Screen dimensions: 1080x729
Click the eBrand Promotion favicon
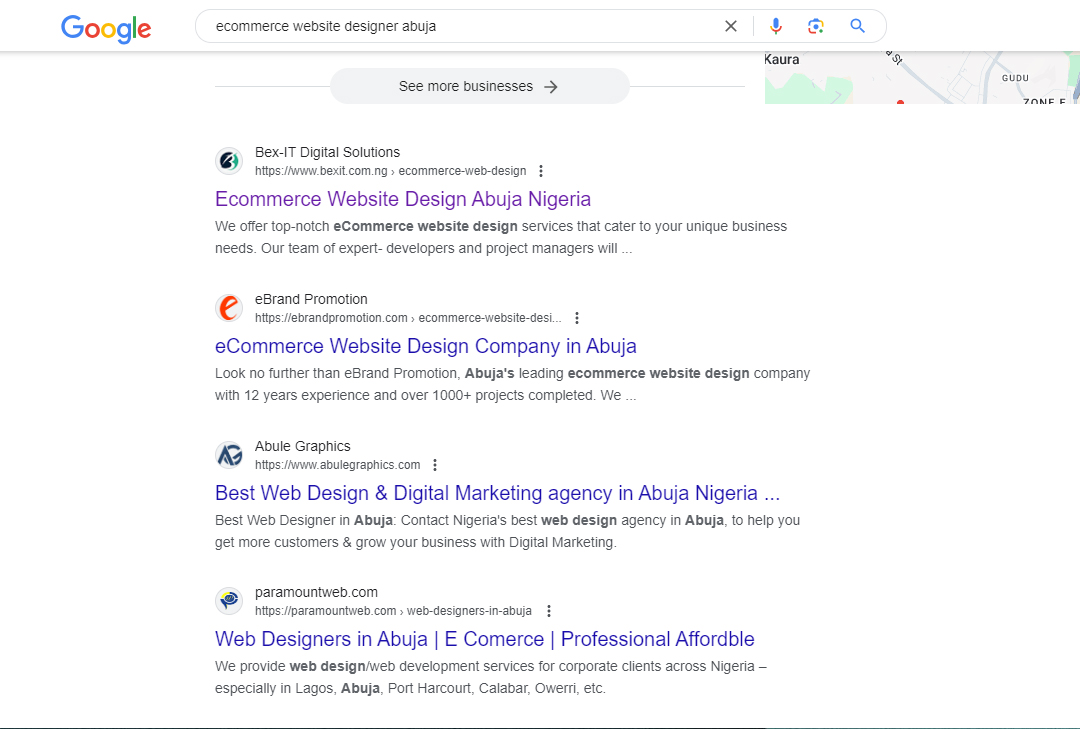pyautogui.click(x=229, y=308)
